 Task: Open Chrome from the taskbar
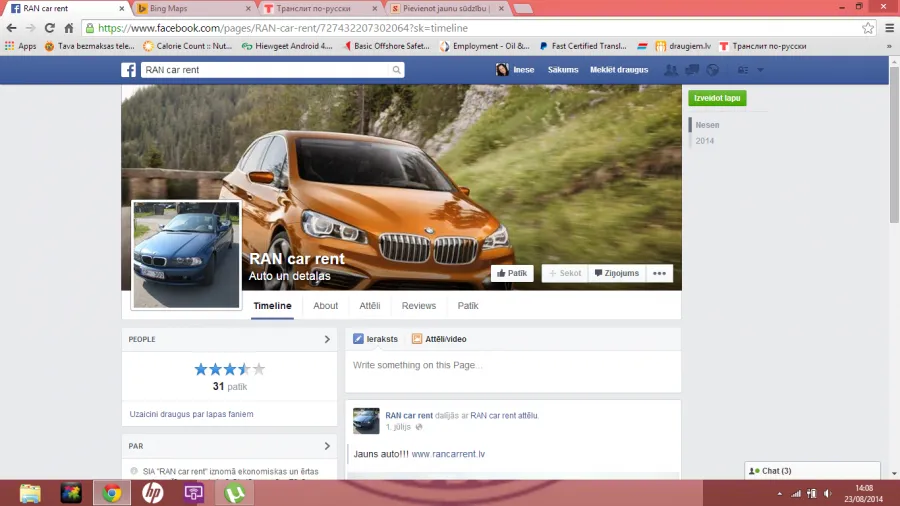coord(112,493)
